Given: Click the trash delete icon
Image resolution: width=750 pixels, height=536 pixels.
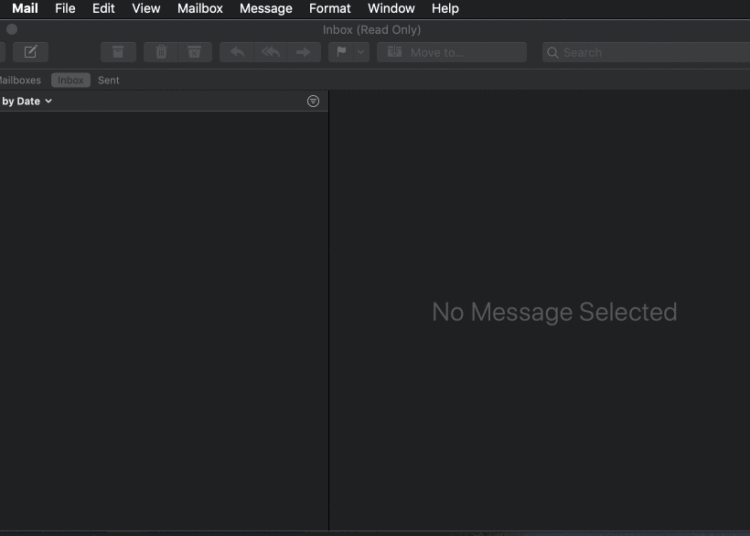Looking at the screenshot, I should tap(161, 52).
